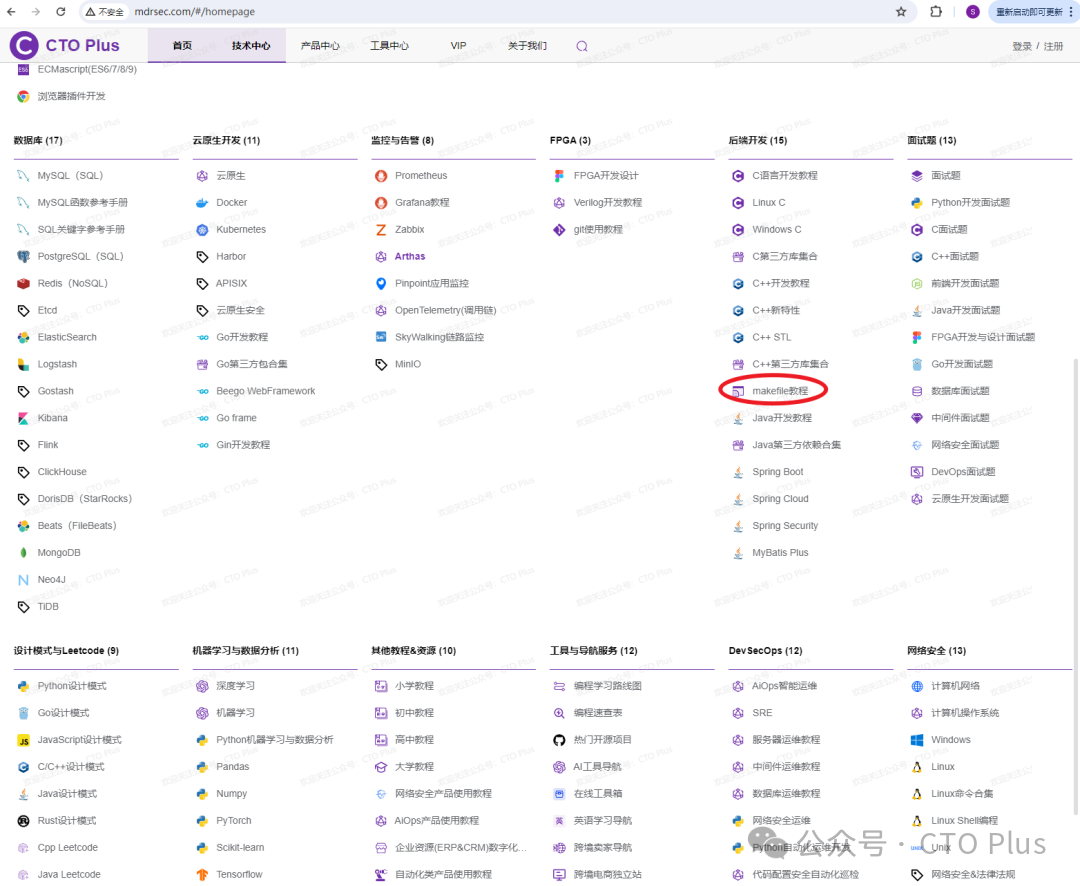The height and width of the screenshot is (886, 1080).
Task: Click the Pinpoint location pin icon
Action: 381,283
